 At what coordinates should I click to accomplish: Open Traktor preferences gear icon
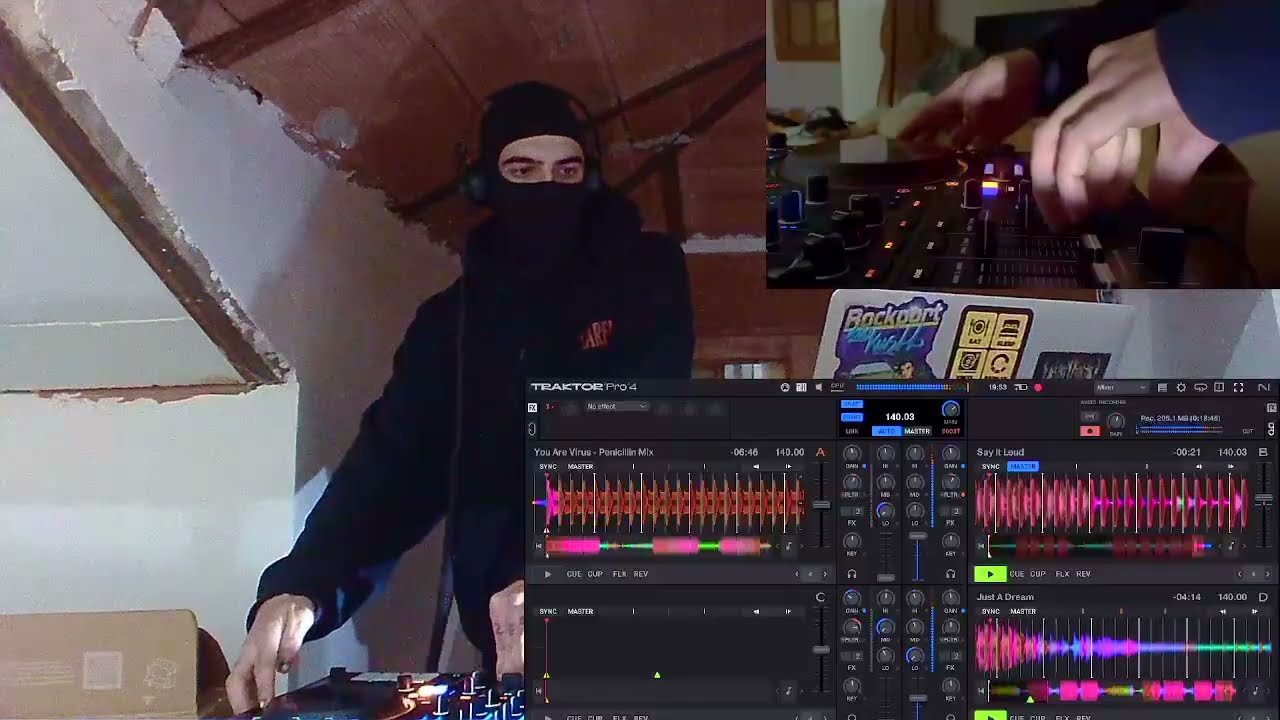pos(1181,387)
